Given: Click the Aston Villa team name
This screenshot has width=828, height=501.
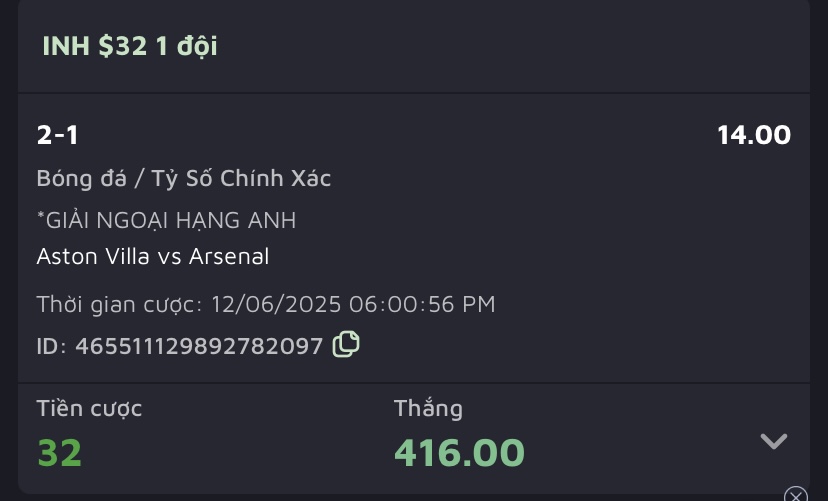Looking at the screenshot, I should coord(92,256).
